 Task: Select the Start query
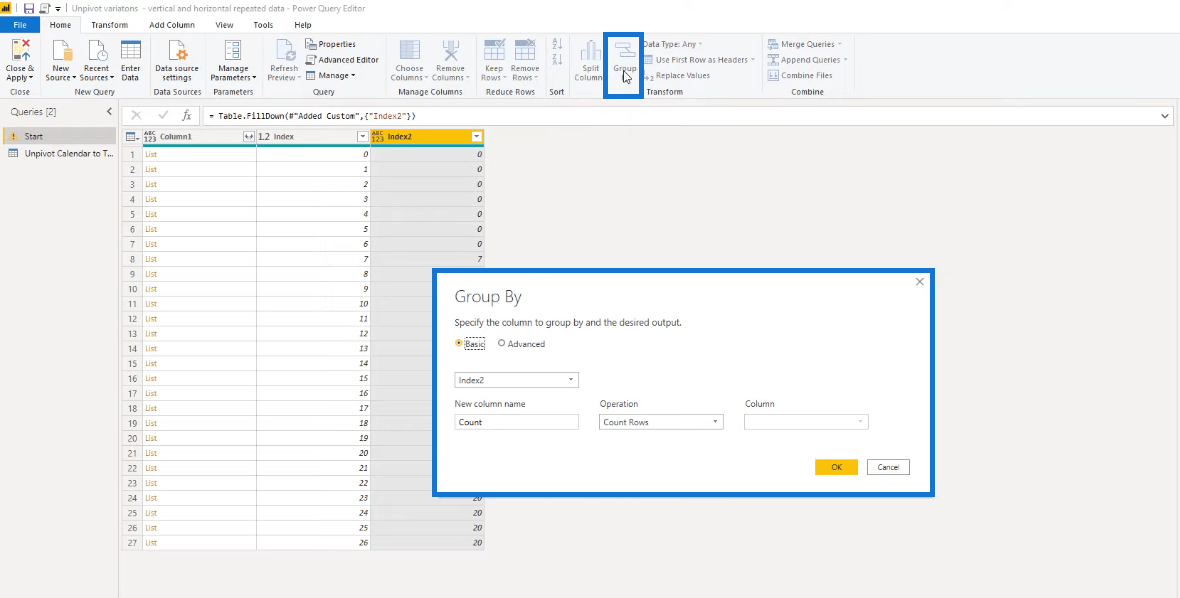[59, 136]
